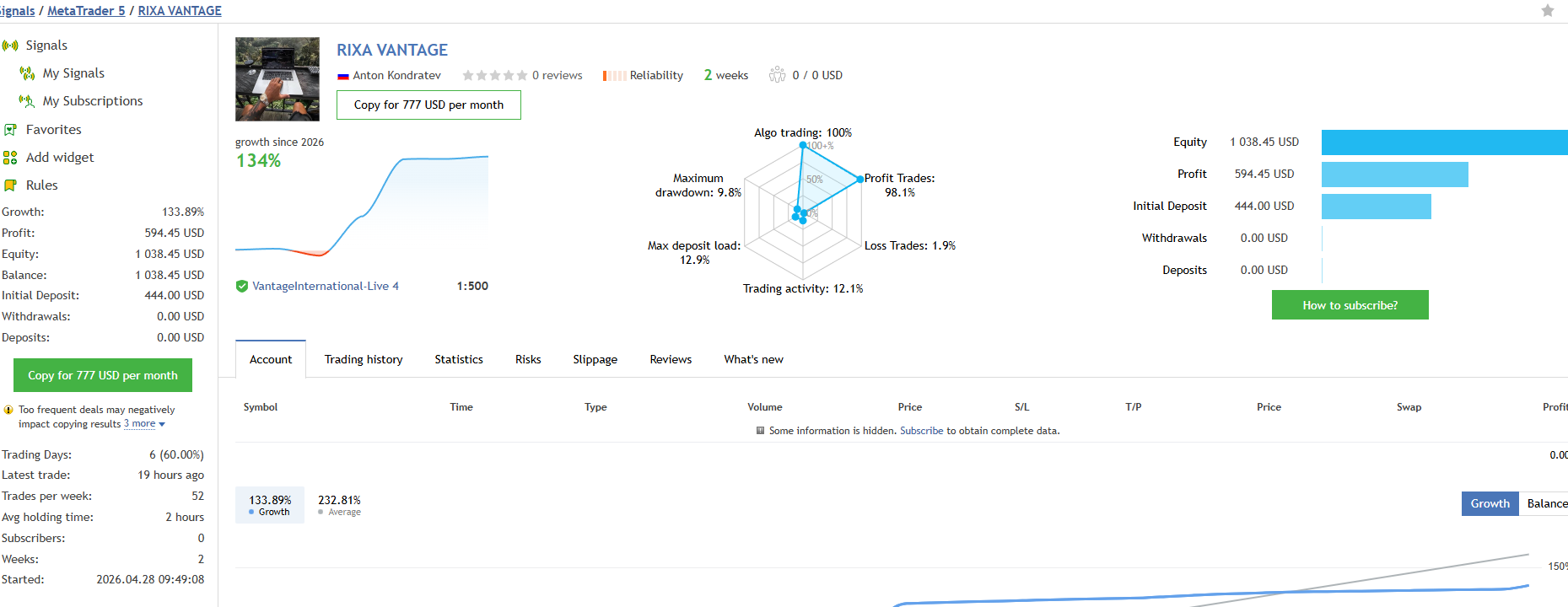The height and width of the screenshot is (607, 1568).
Task: Click the green verified shield icon
Action: [242, 287]
